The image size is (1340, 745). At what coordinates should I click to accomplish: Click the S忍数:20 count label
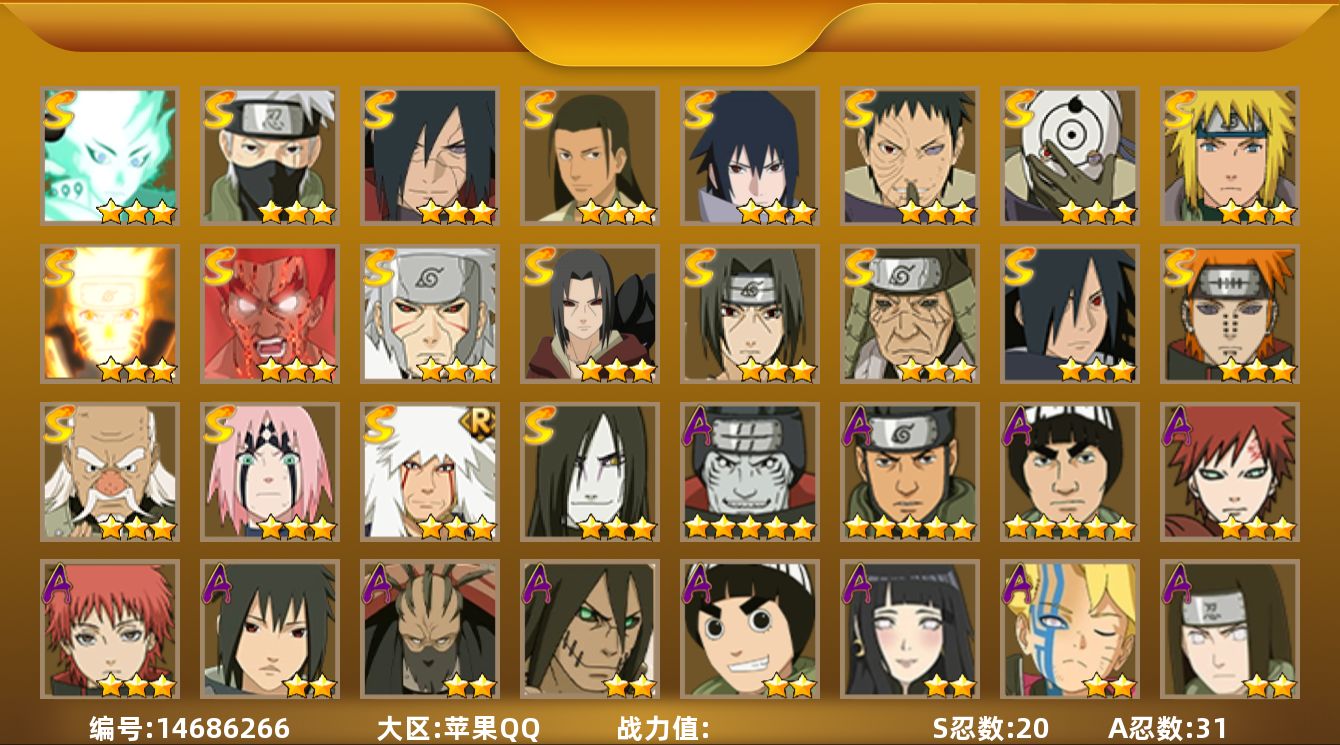[990, 729]
